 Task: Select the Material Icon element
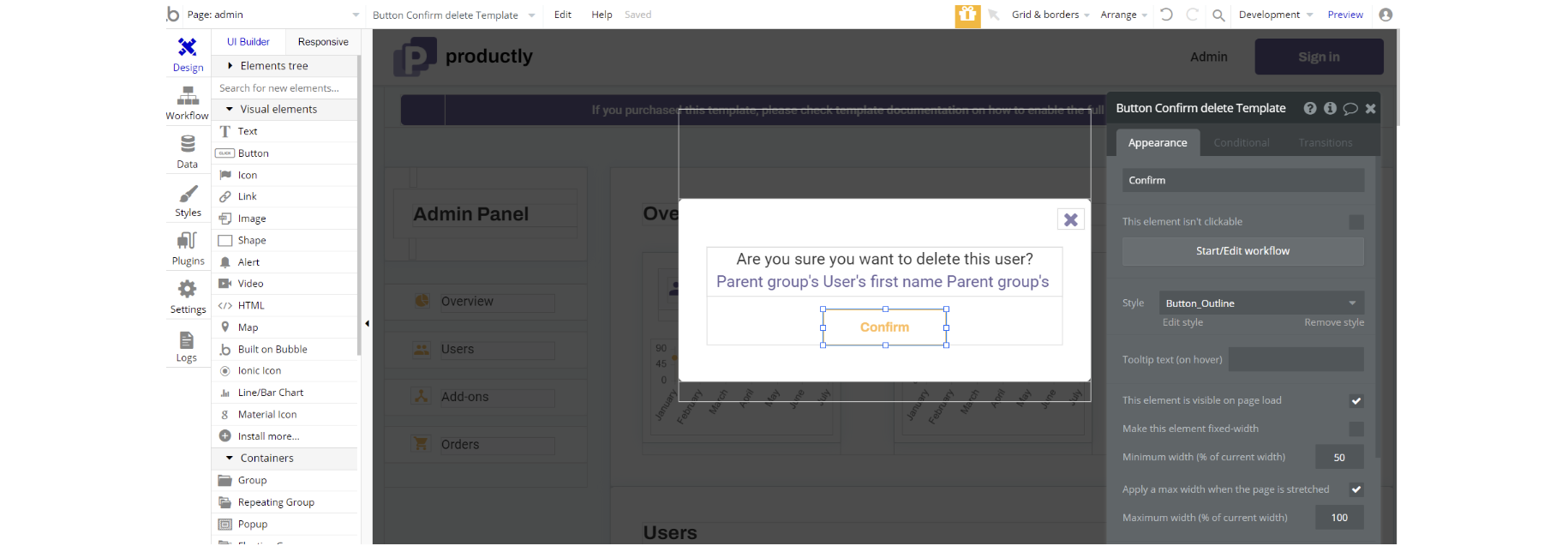[284, 415]
